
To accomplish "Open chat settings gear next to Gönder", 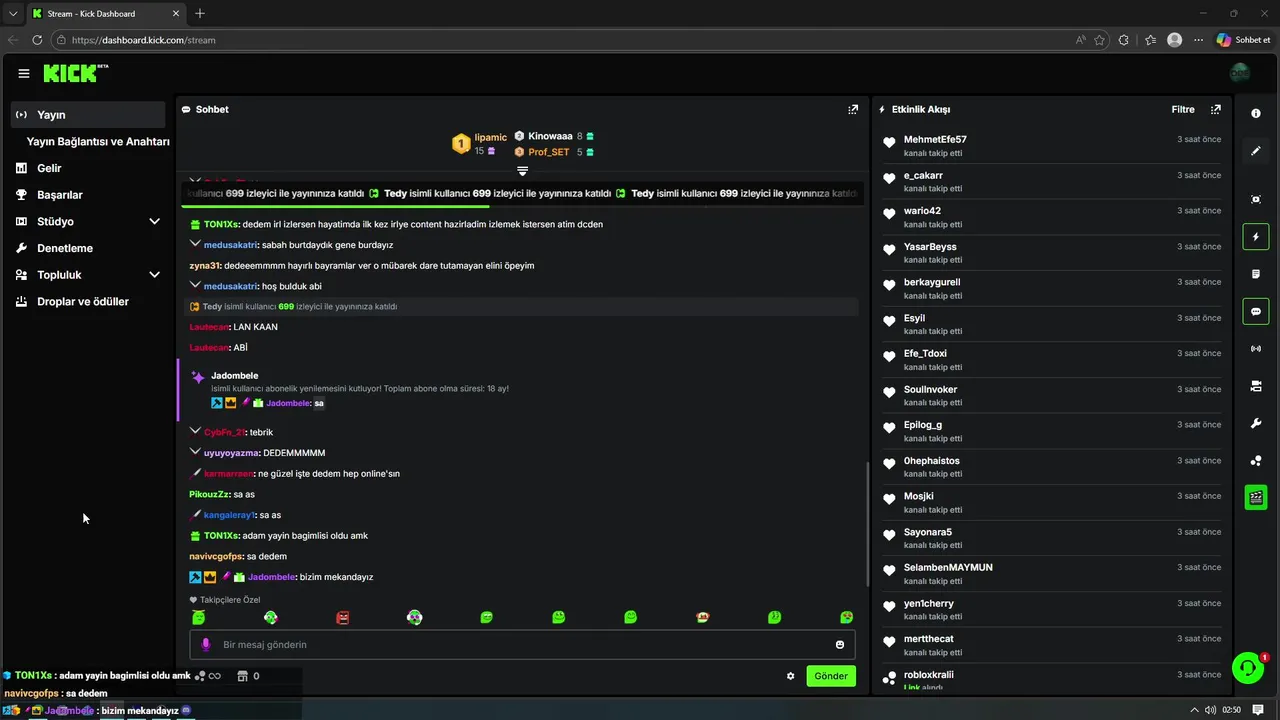I will 790,676.
